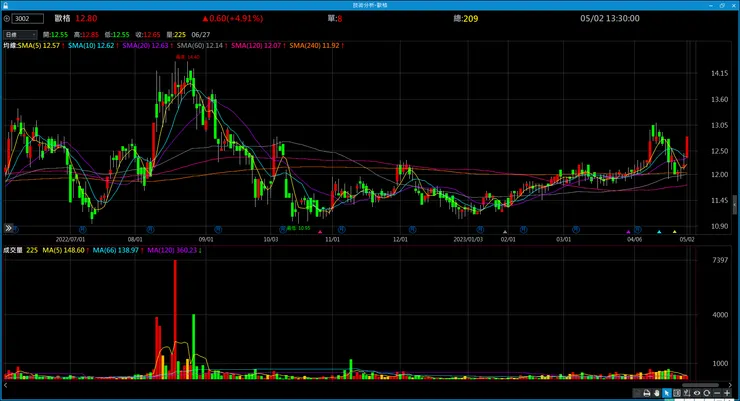Click the volume MA(5) 148.60 label
The width and height of the screenshot is (740, 401).
coord(63,250)
